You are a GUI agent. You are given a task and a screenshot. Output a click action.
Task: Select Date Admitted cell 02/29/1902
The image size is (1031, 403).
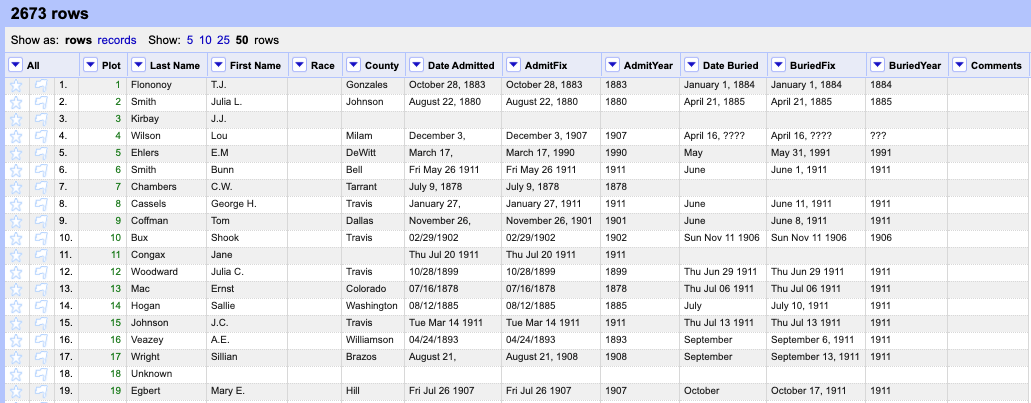pos(454,238)
